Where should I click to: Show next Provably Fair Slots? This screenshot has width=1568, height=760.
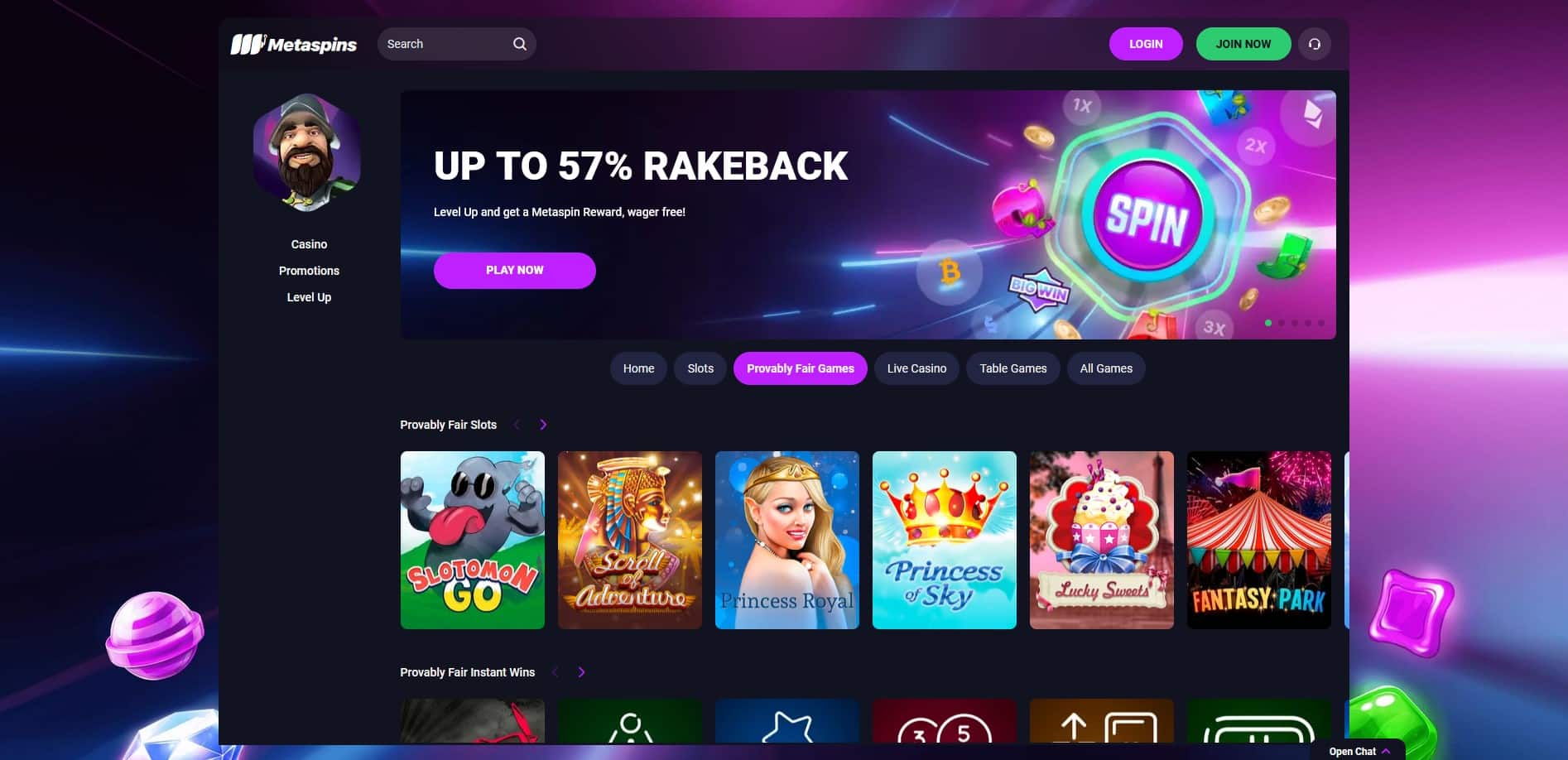click(x=543, y=425)
